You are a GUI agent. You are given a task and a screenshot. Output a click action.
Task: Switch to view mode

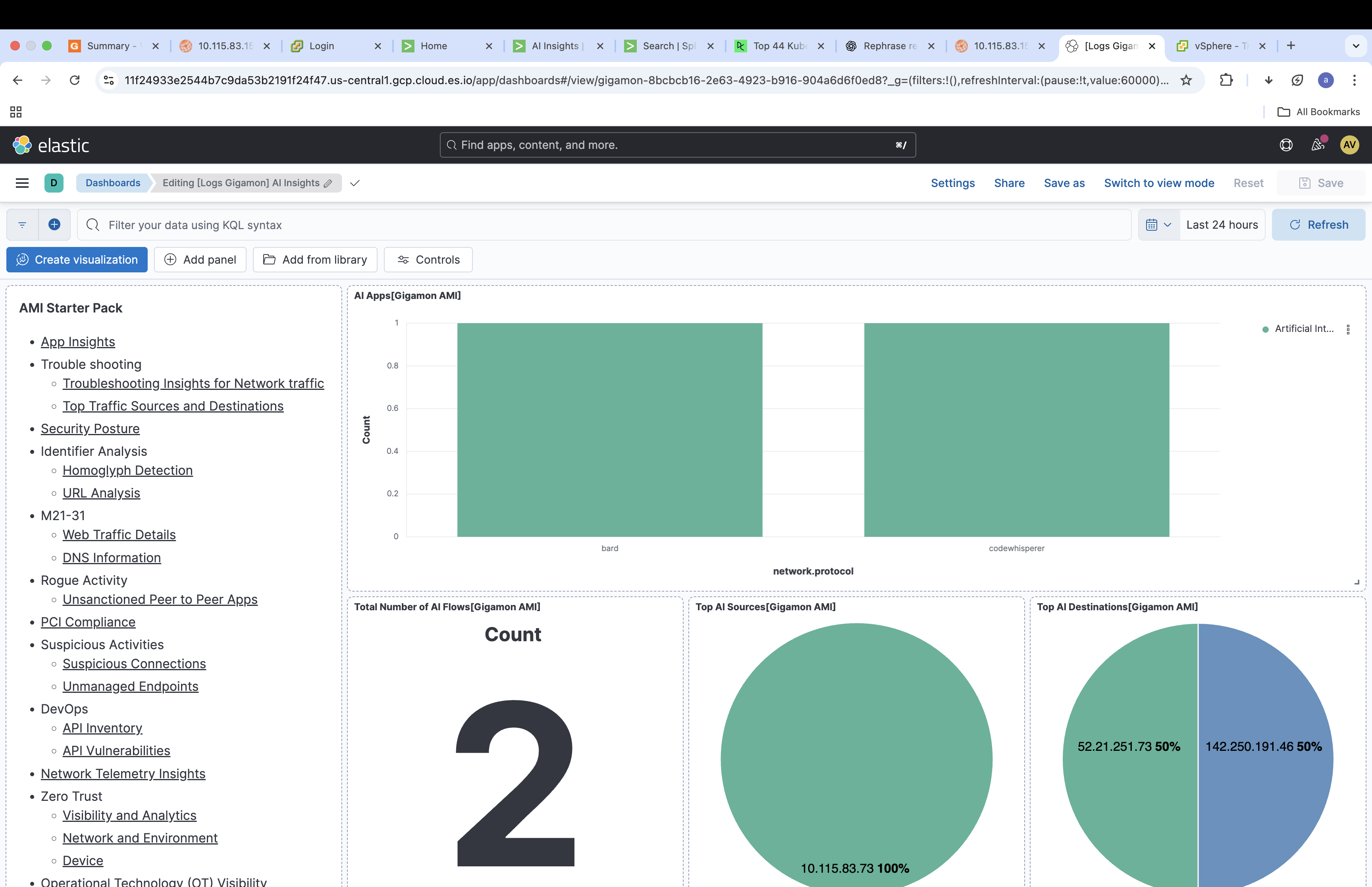1159,183
